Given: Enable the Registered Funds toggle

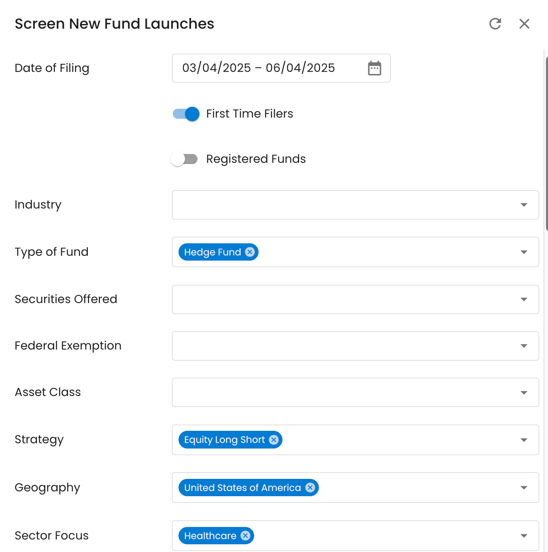Looking at the screenshot, I should coord(184,159).
